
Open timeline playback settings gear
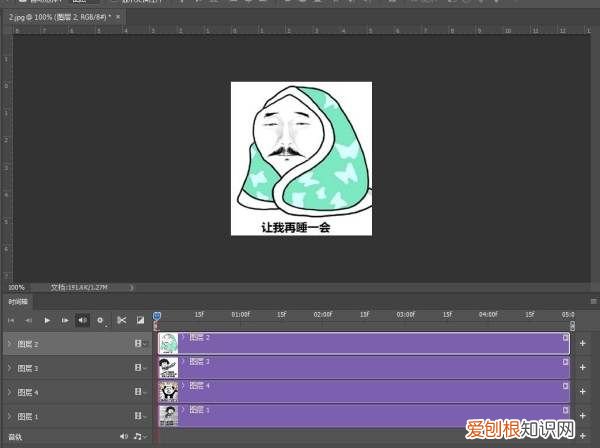tap(101, 320)
